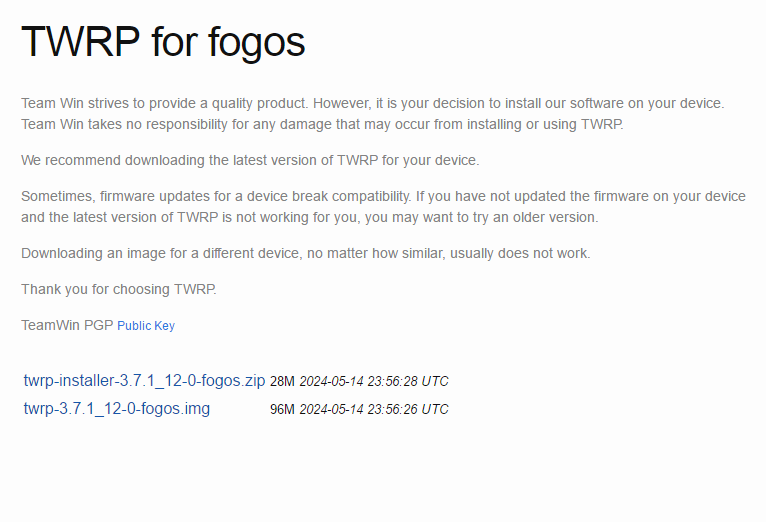Click the word 'fogos' in the heading
766x522 pixels.
click(x=257, y=43)
